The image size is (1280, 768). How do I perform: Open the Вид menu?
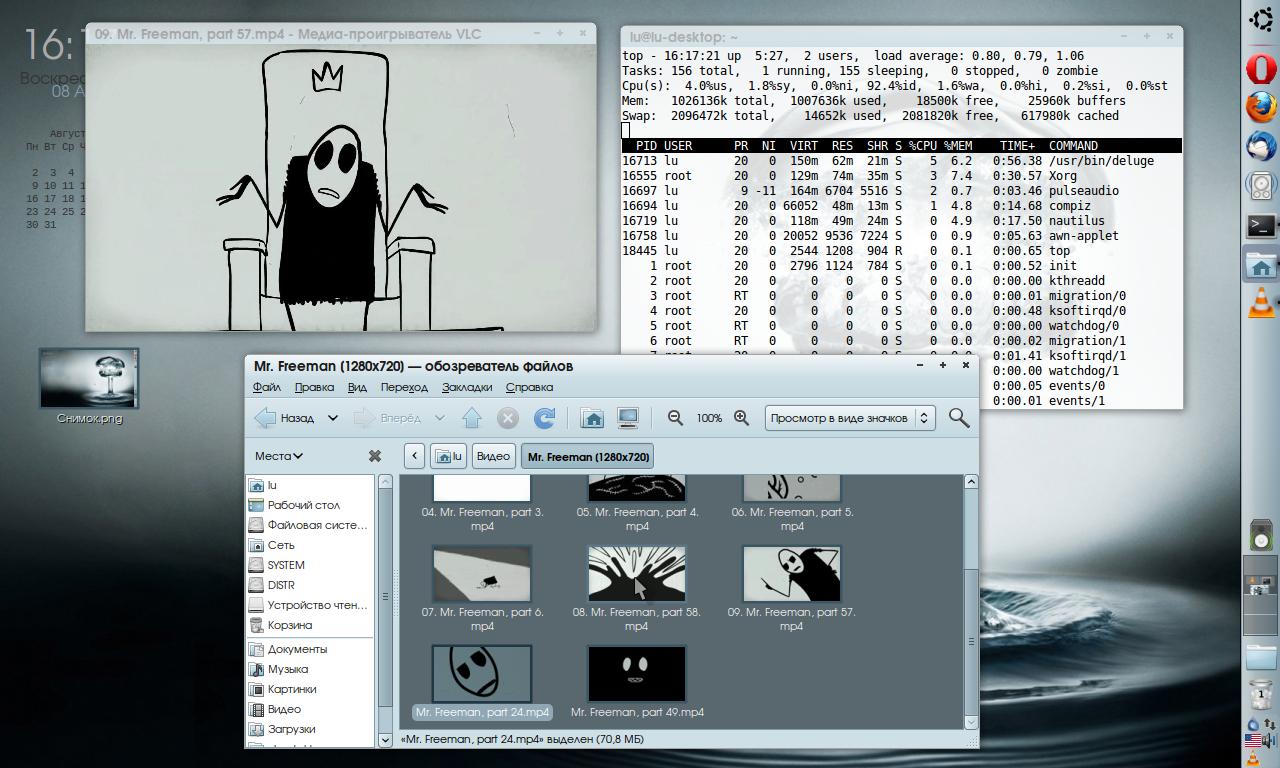point(357,387)
